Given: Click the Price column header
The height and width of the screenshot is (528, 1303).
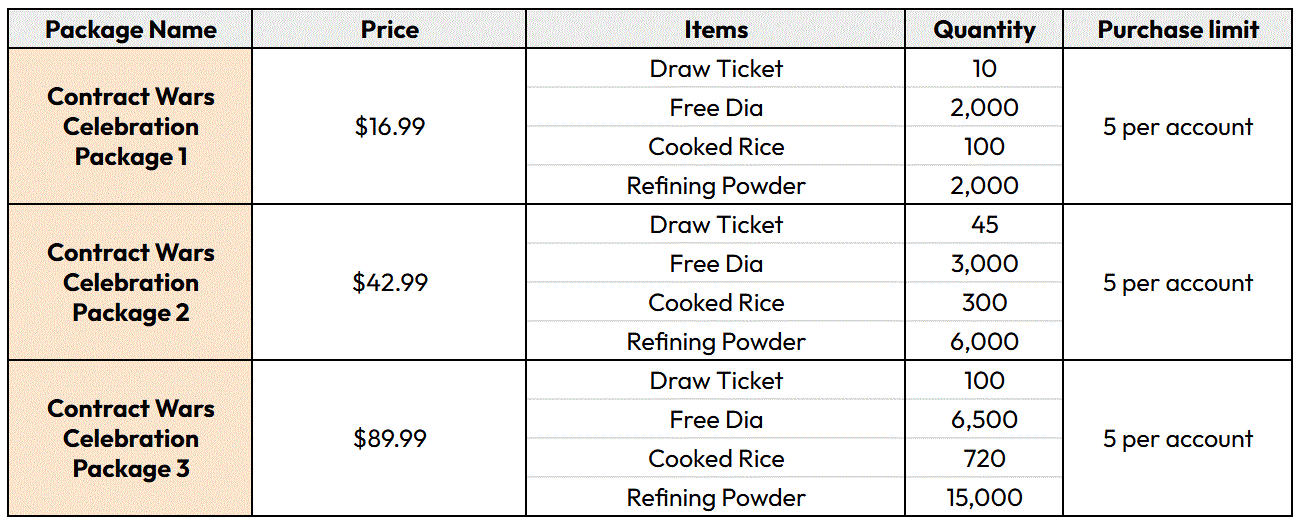Looking at the screenshot, I should tap(389, 30).
